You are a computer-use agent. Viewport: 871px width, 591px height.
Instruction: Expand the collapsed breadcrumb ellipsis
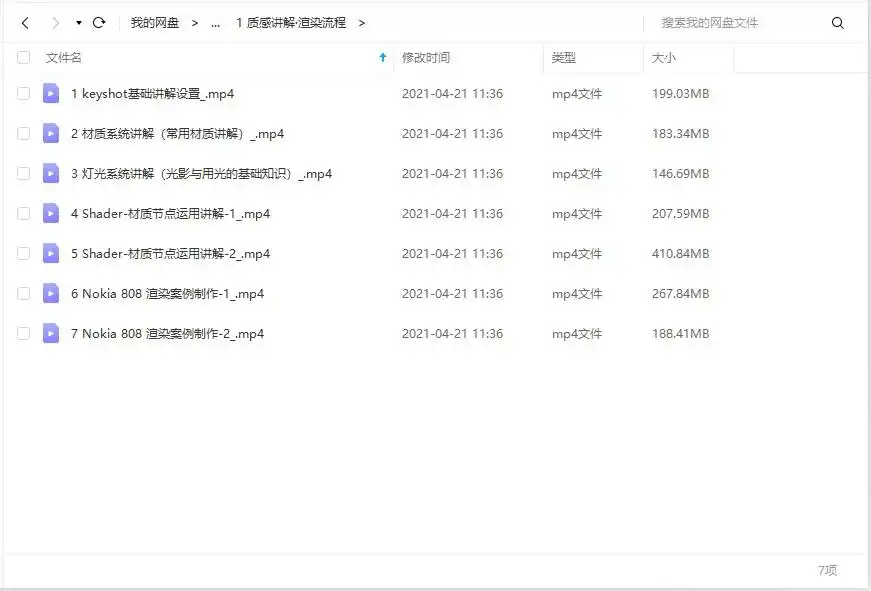tap(215, 22)
